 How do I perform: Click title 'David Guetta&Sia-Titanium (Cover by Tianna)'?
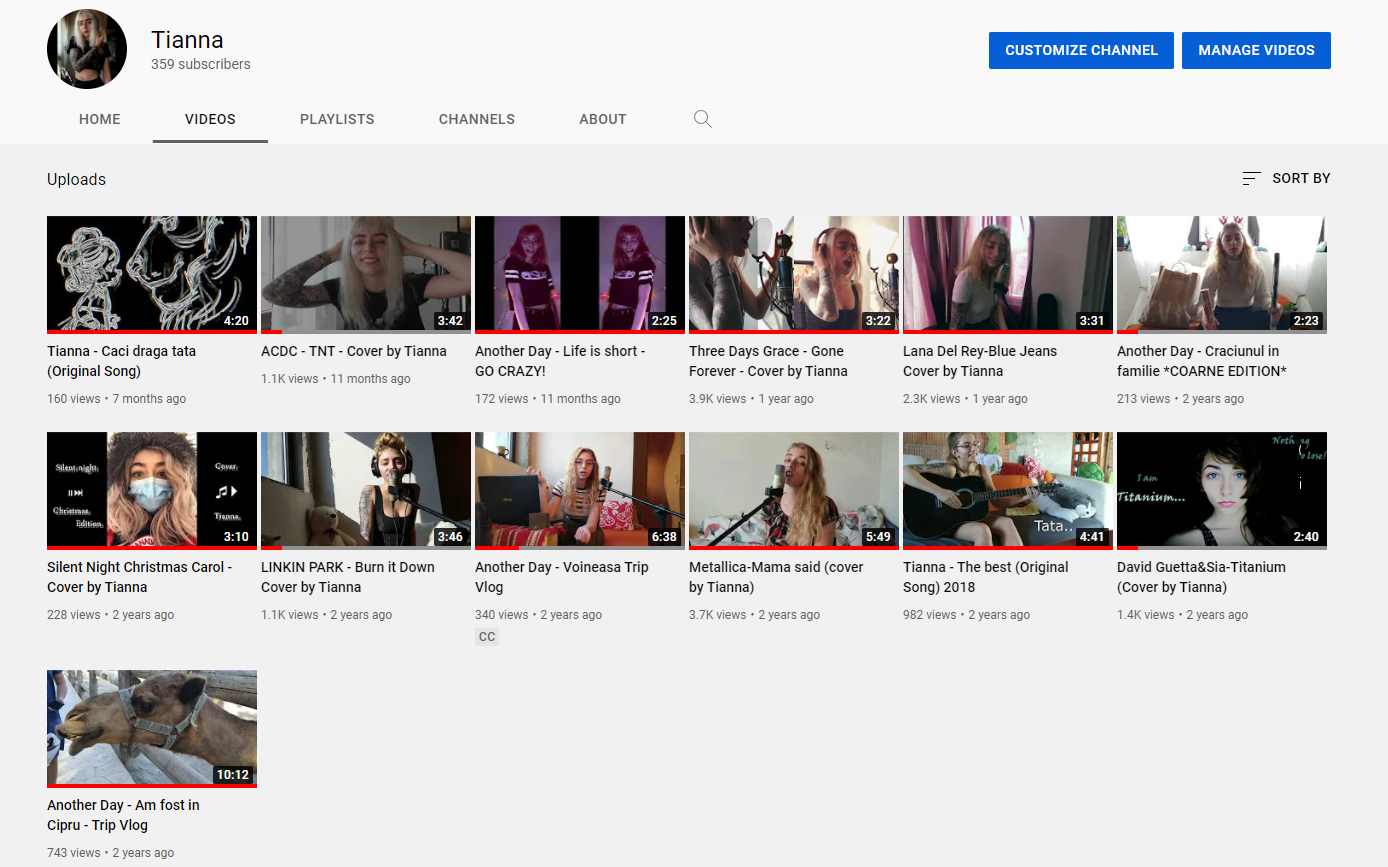pyautogui.click(x=1201, y=577)
